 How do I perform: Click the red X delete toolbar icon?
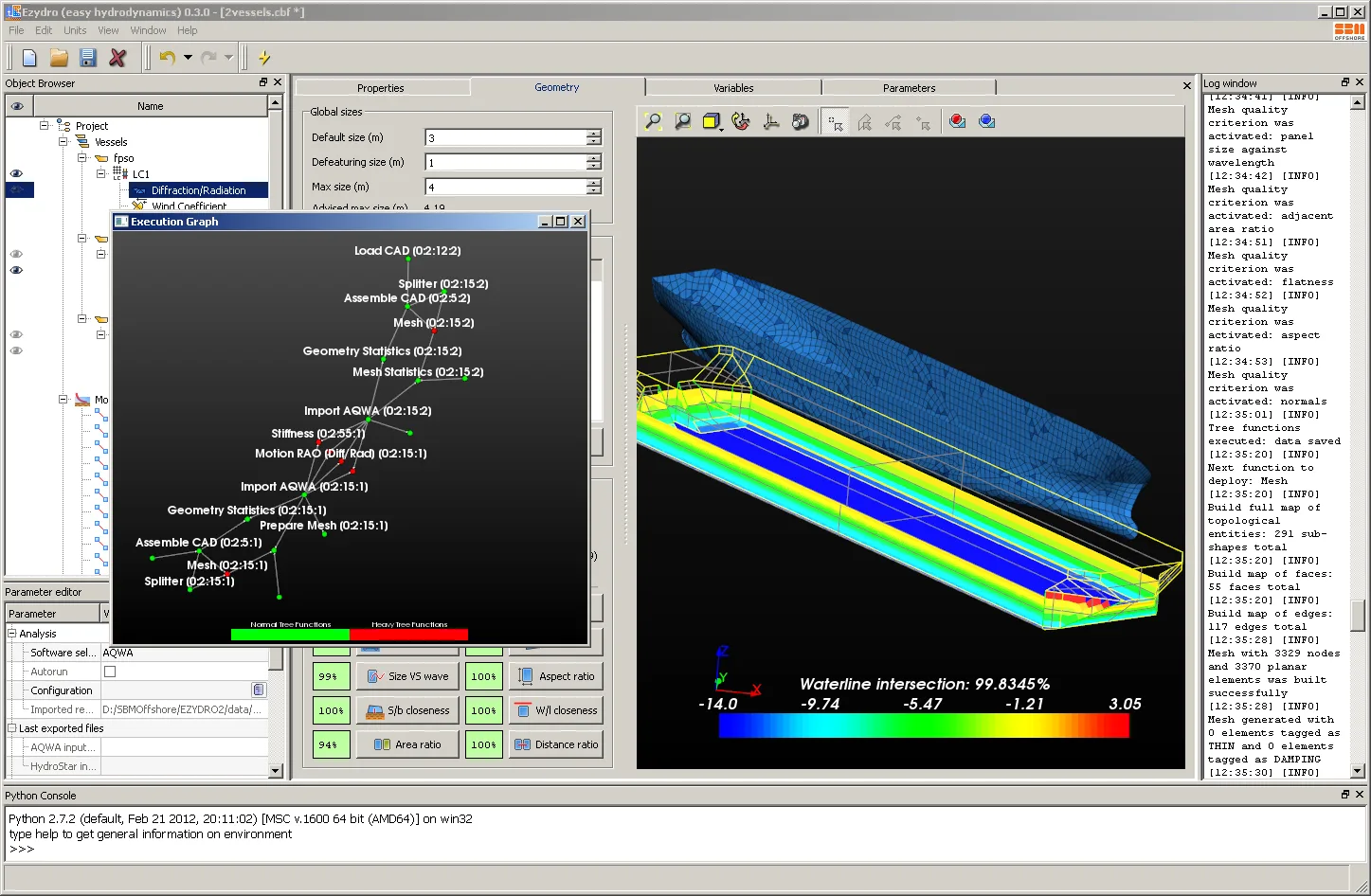pyautogui.click(x=117, y=58)
